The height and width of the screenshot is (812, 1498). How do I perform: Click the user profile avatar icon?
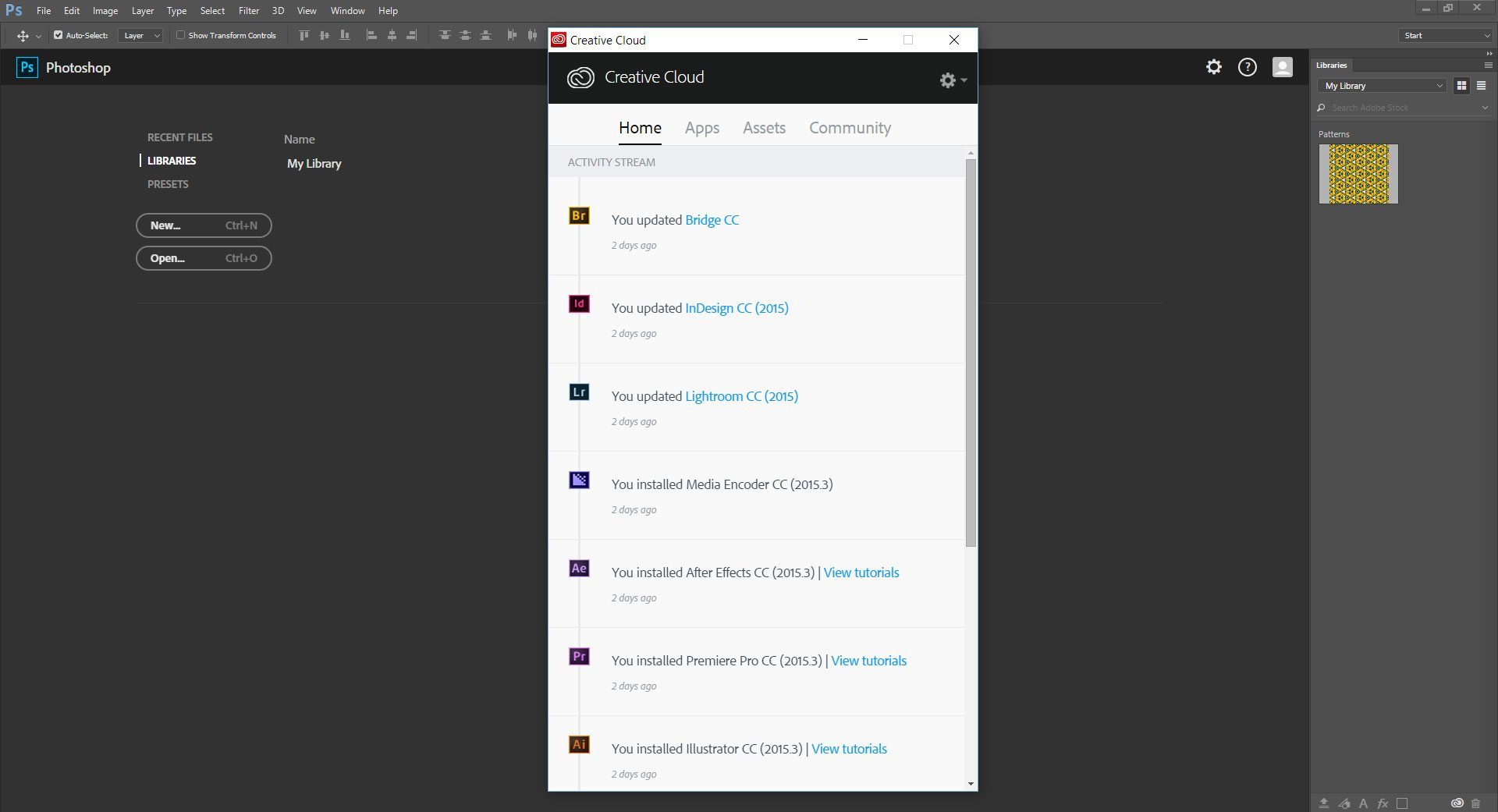coord(1283,67)
